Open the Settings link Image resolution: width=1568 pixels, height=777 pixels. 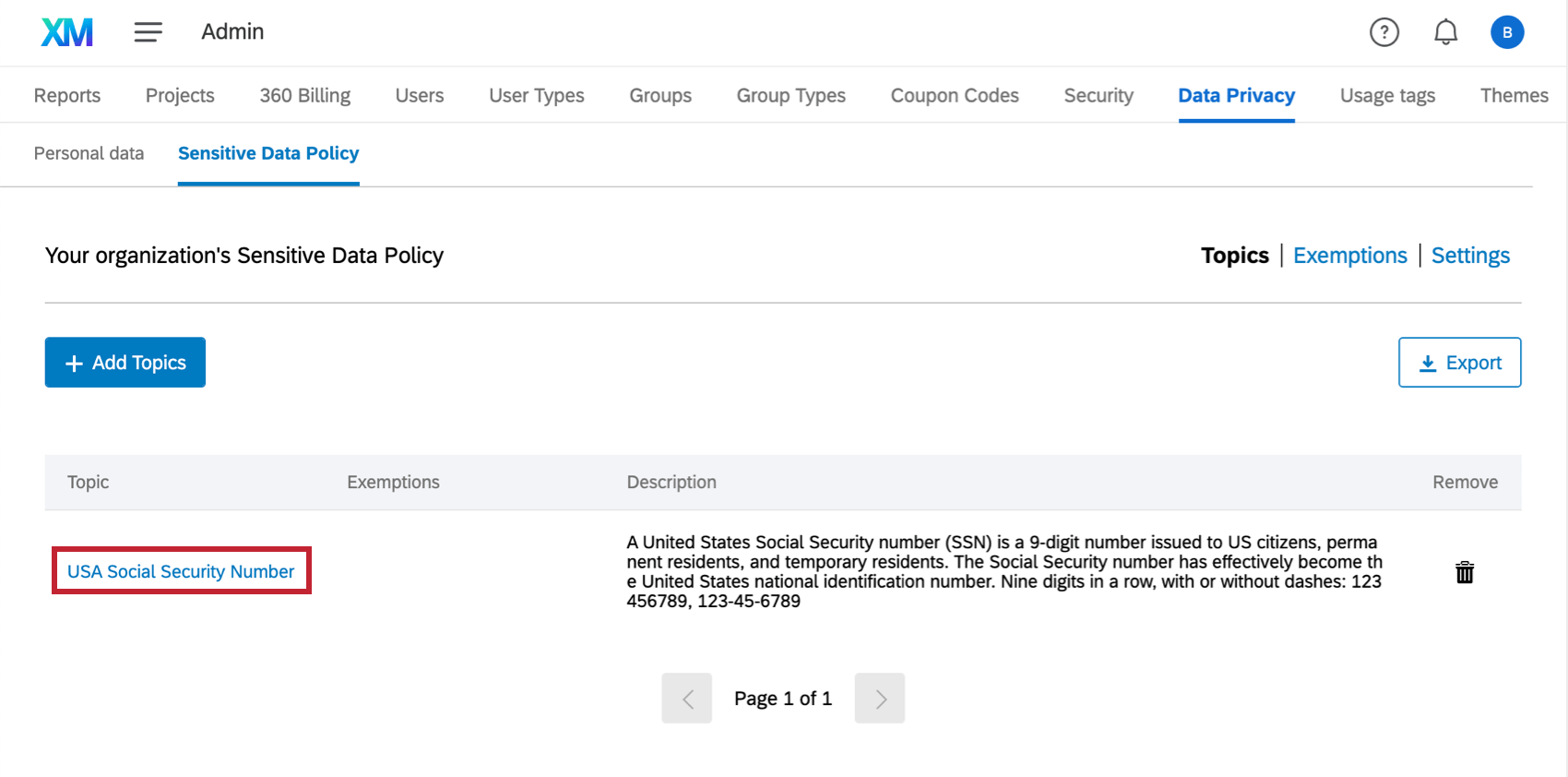tap(1470, 256)
